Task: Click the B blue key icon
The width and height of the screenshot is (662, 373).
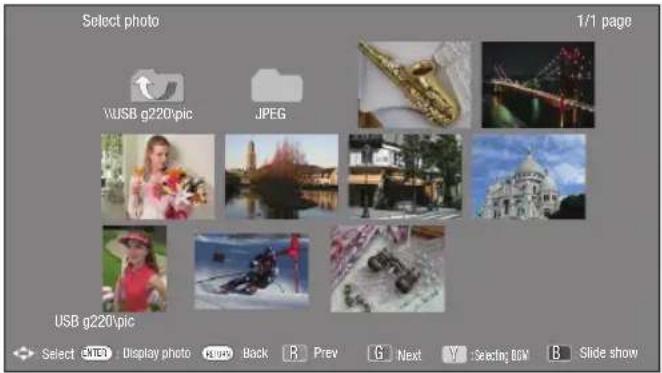Action: 559,353
